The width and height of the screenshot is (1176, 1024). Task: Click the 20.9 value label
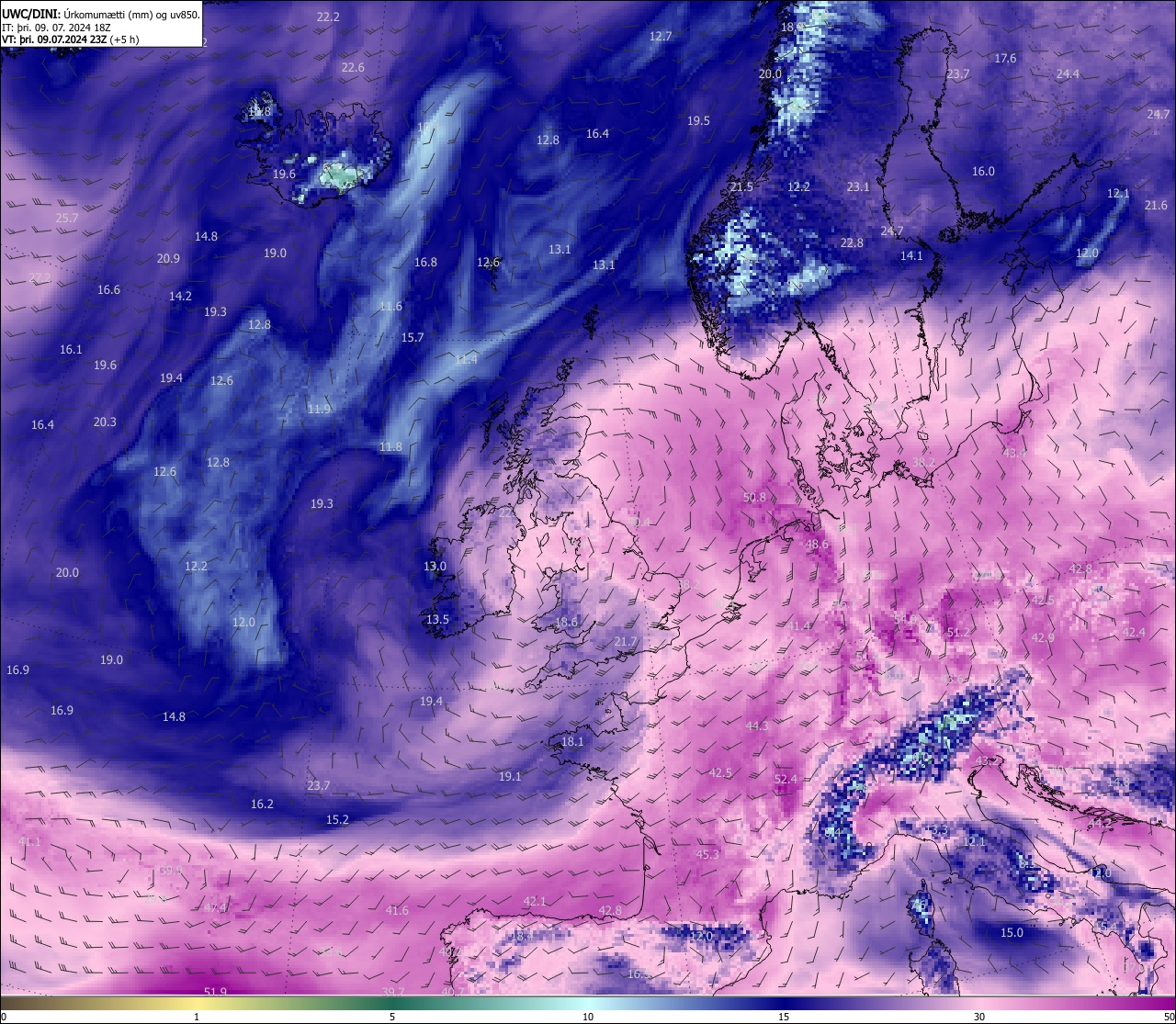(x=168, y=258)
